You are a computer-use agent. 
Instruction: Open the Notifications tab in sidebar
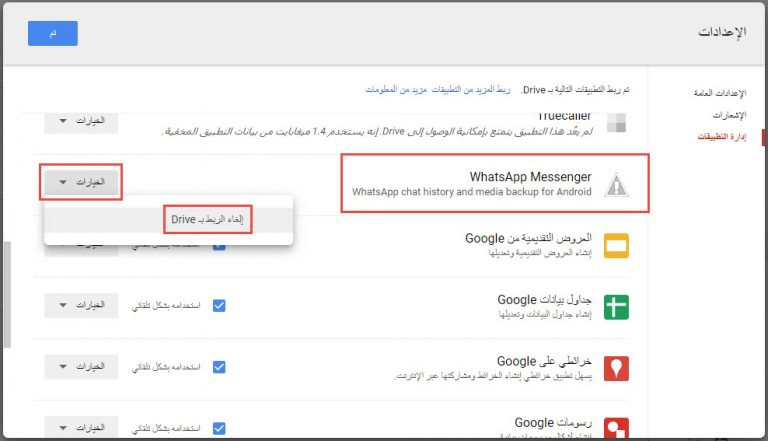pos(729,115)
